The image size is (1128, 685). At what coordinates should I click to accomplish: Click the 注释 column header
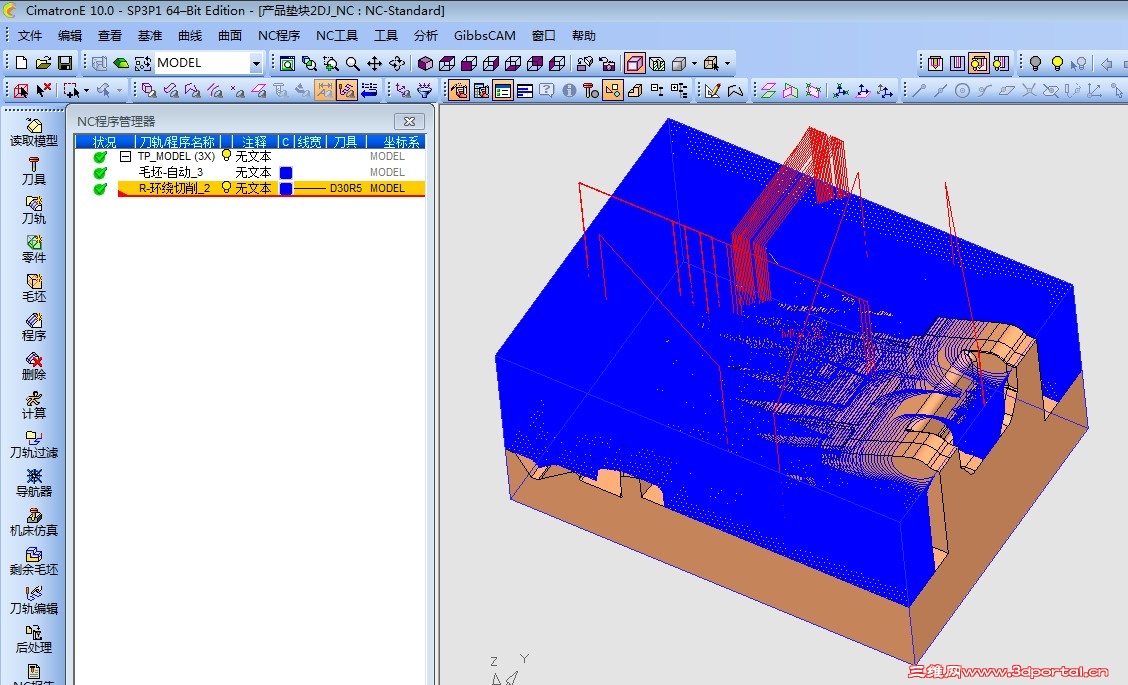[x=254, y=142]
